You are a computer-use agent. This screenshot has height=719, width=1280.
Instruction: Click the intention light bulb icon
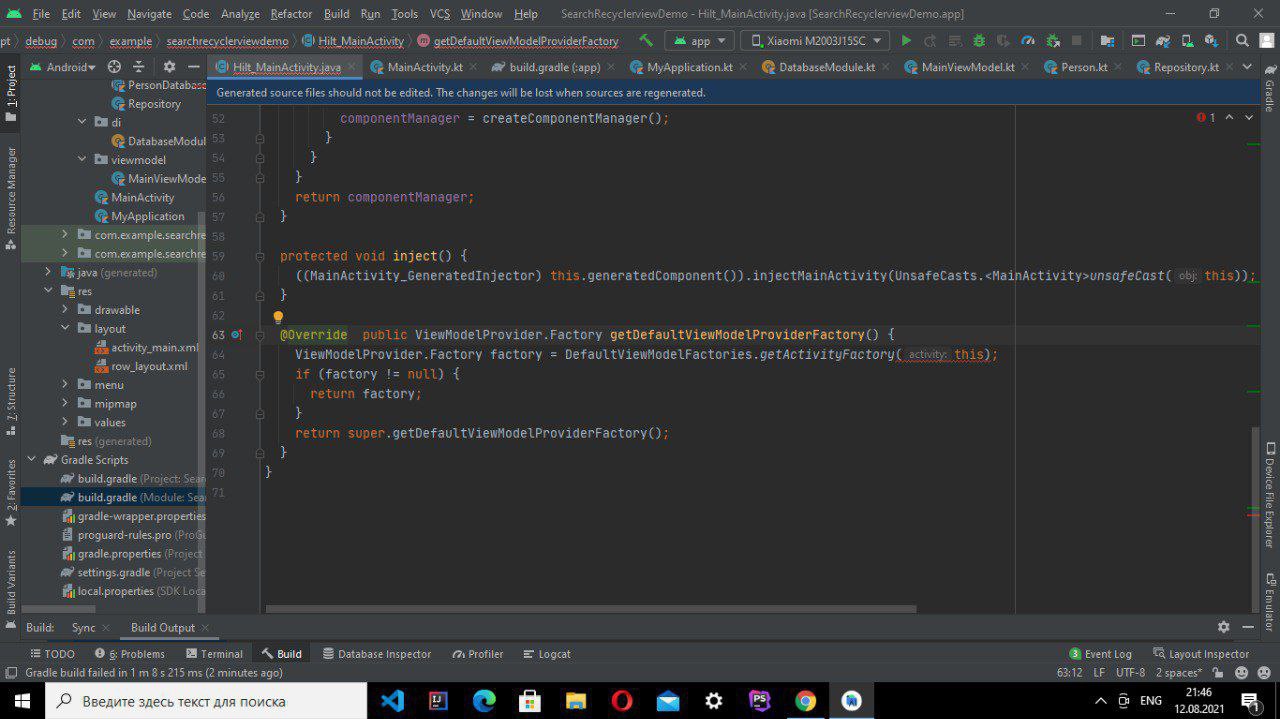point(278,317)
